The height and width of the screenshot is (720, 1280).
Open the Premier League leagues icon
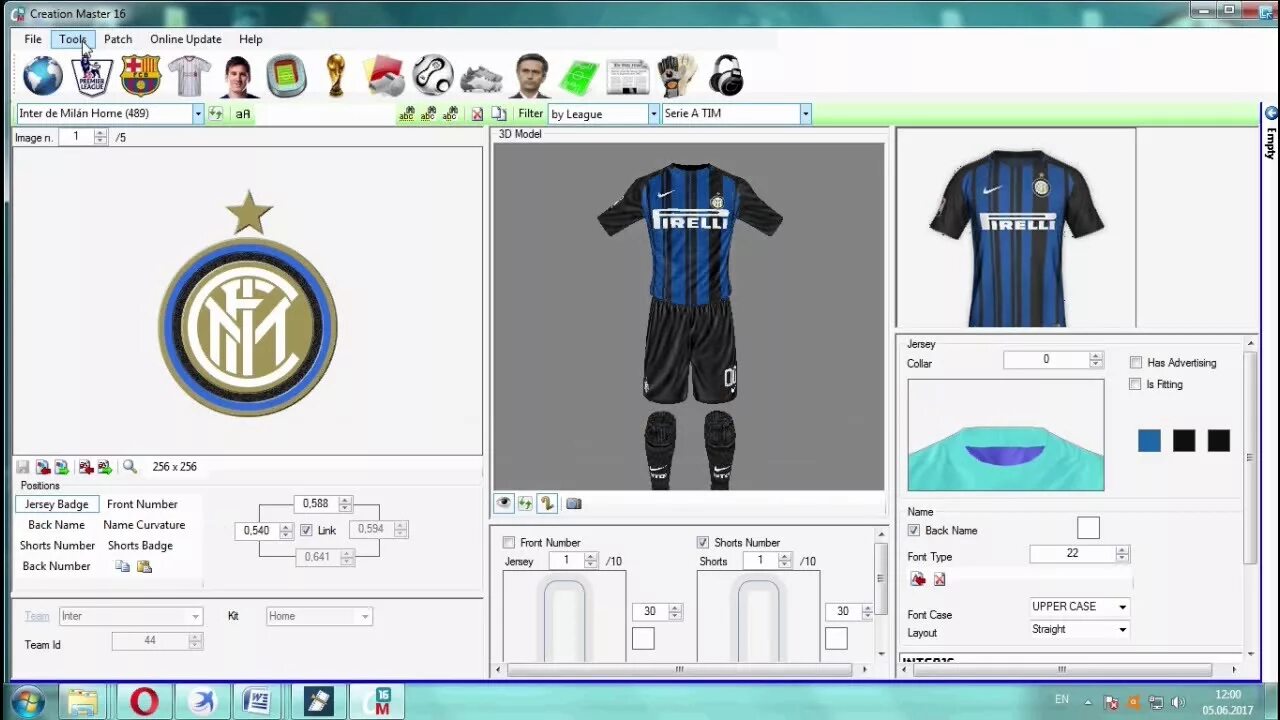pyautogui.click(x=92, y=76)
